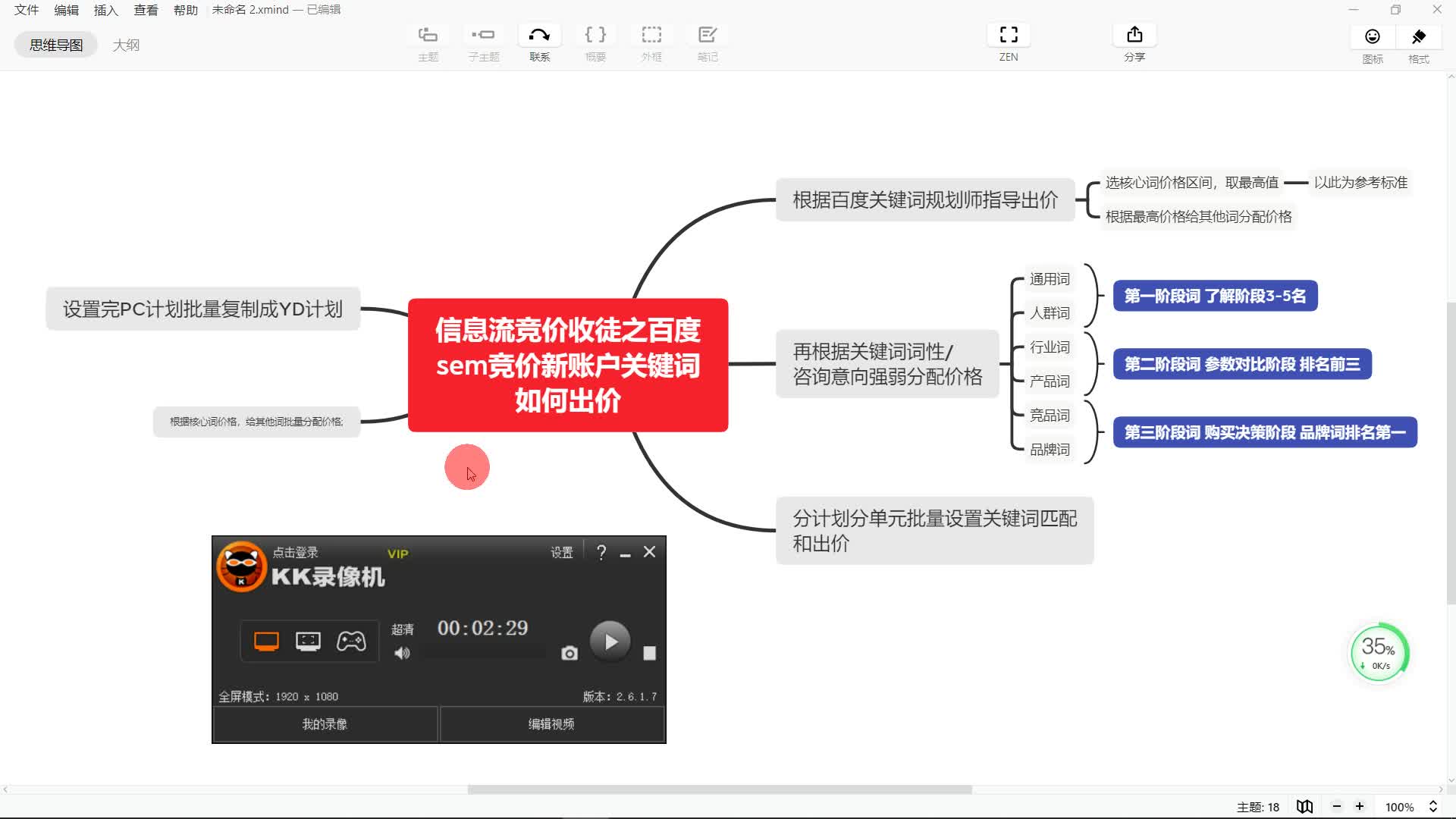The width and height of the screenshot is (1456, 819).
Task: Select subtopic 行业词
Action: pos(1050,347)
